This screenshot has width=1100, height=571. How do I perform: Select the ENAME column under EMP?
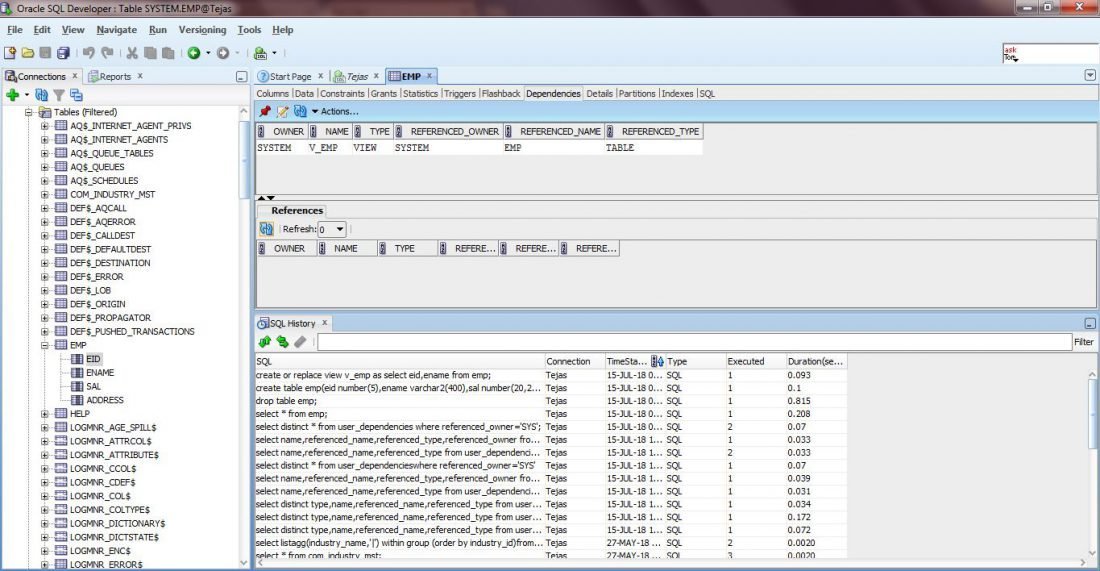coord(100,372)
